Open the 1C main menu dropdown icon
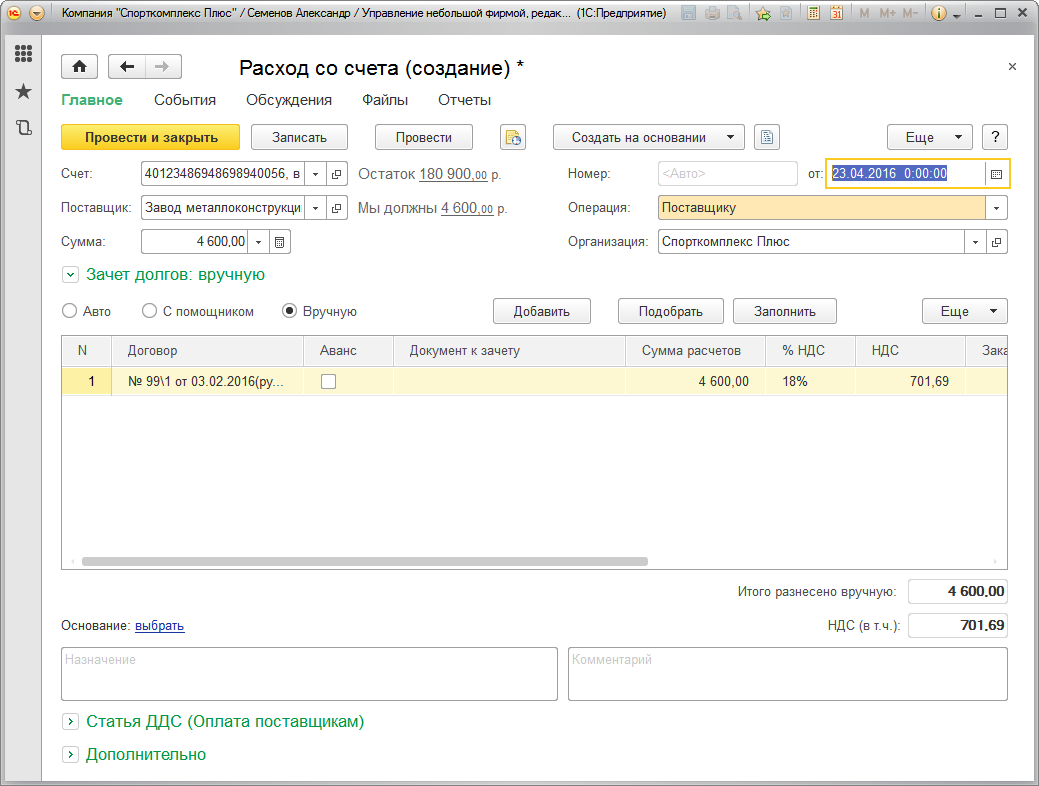Screen dimensions: 1039x786 pos(37,13)
